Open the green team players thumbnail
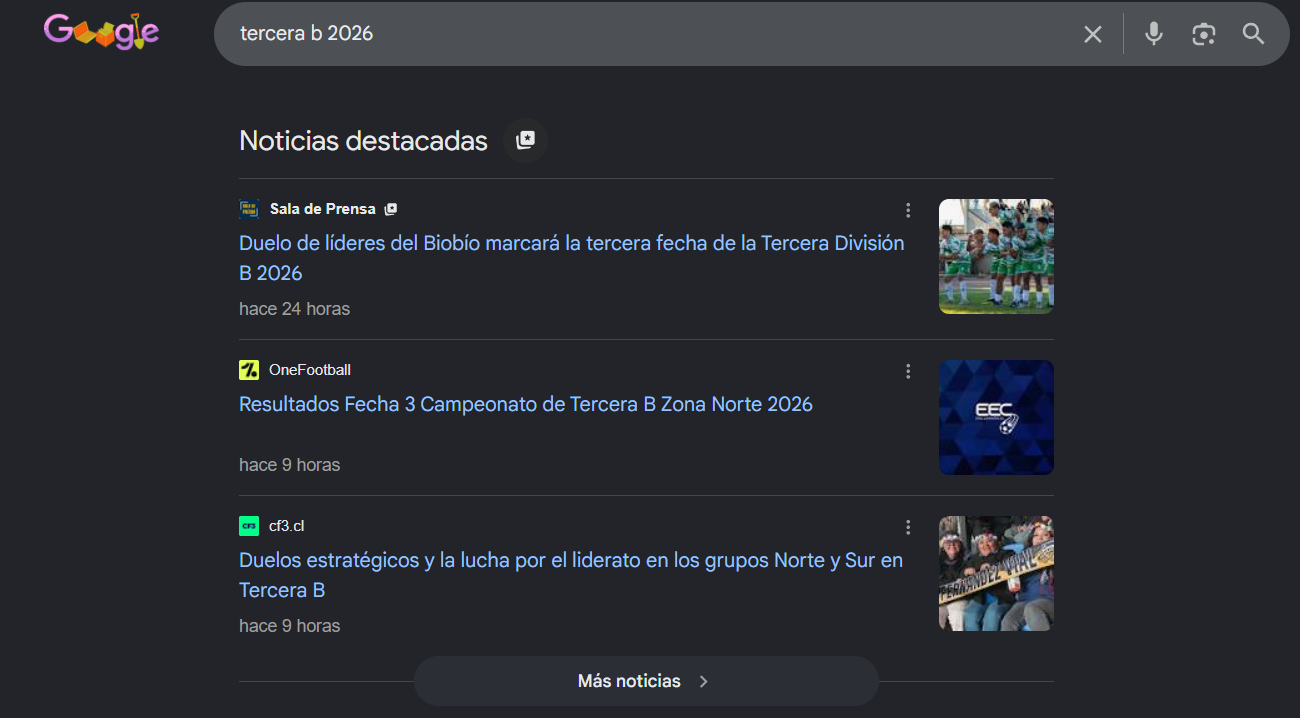The image size is (1300, 718). pyautogui.click(x=996, y=256)
